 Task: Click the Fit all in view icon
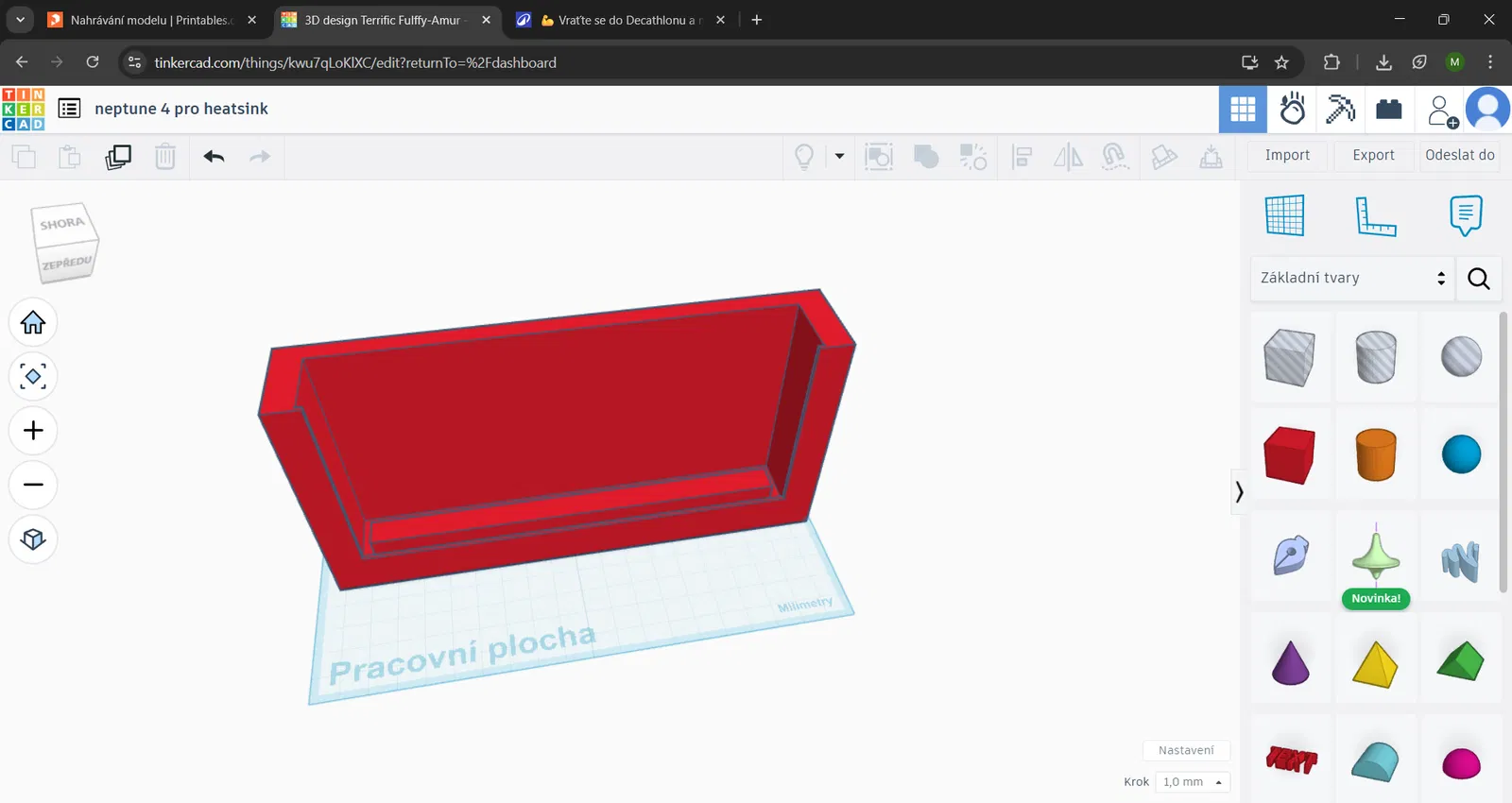(x=33, y=377)
